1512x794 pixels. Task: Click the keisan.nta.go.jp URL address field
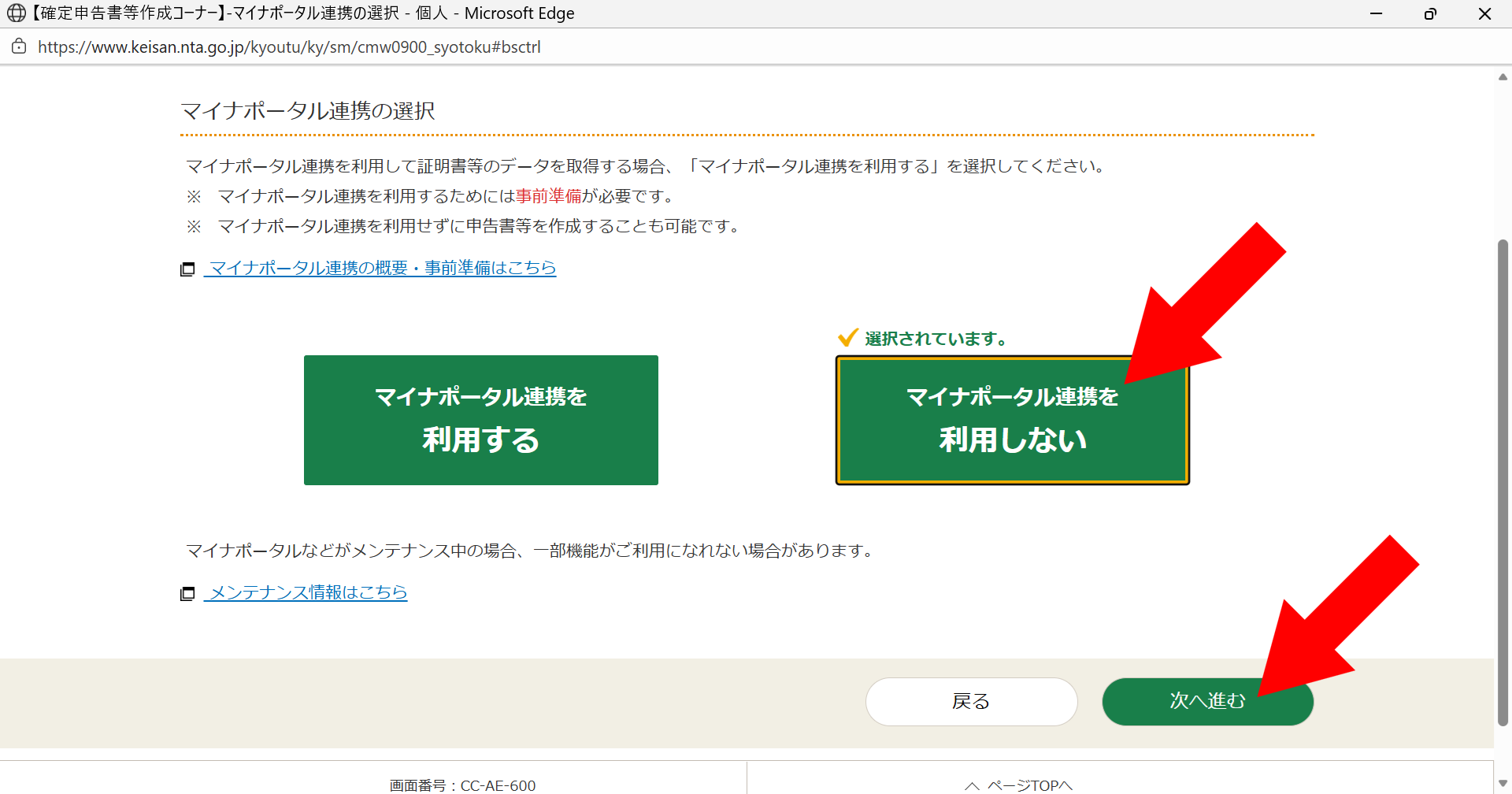(x=289, y=47)
